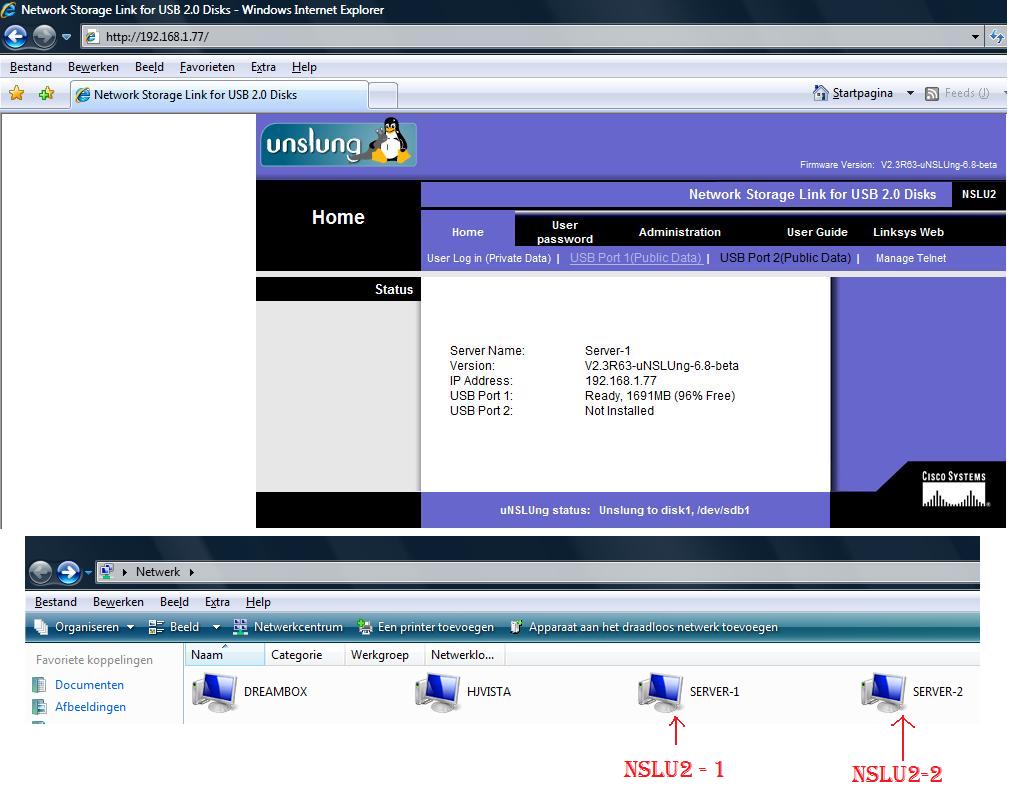Click the Add to Favorites star-plus icon
Image resolution: width=1009 pixels, height=799 pixels.
(46, 94)
